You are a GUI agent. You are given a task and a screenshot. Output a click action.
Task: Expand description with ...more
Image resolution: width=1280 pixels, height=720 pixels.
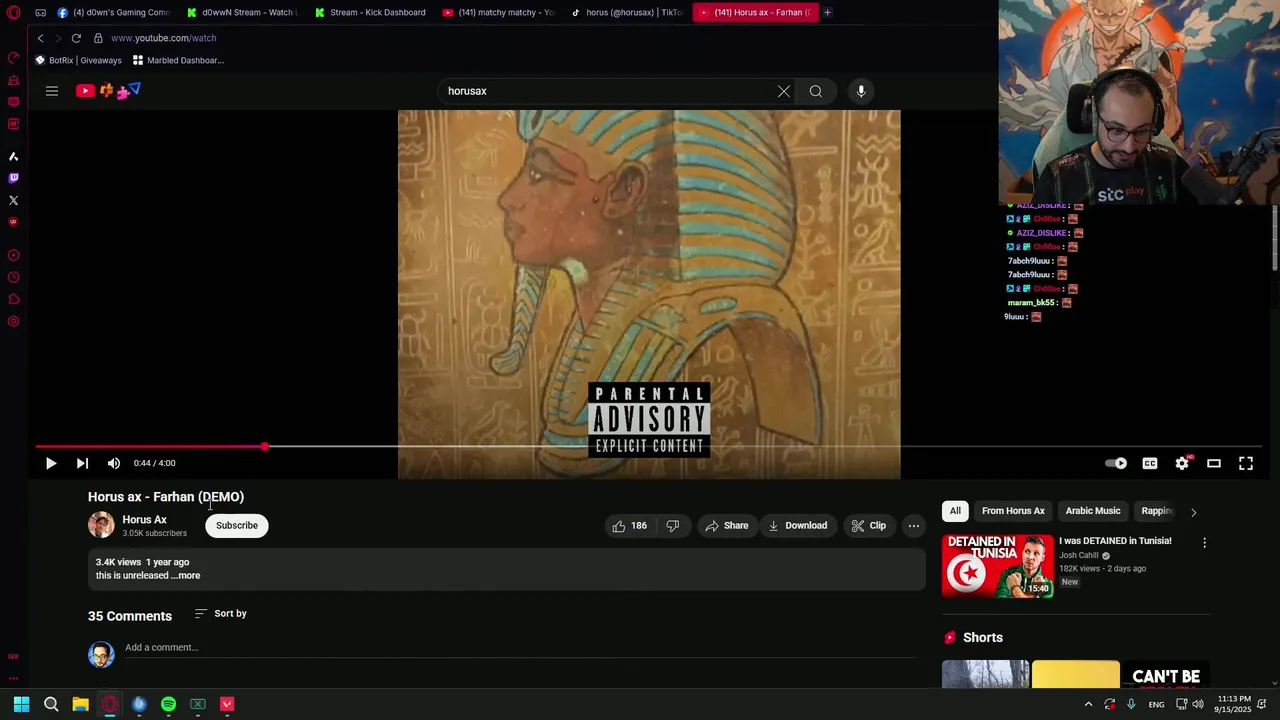pyautogui.click(x=187, y=576)
